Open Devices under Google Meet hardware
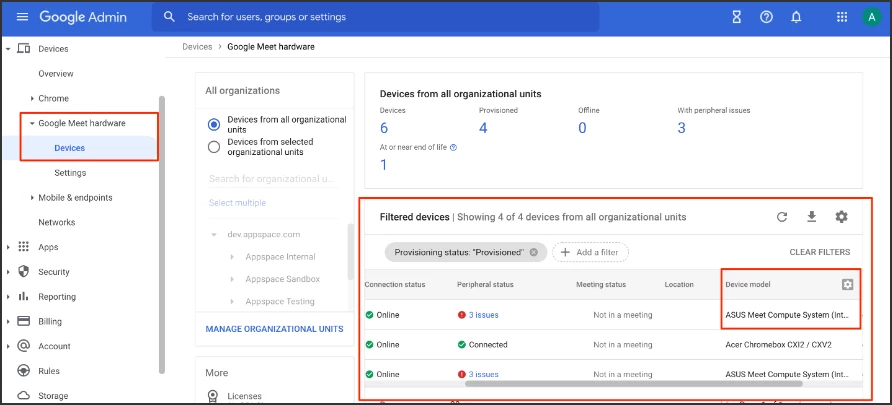The image size is (892, 405). [x=69, y=148]
